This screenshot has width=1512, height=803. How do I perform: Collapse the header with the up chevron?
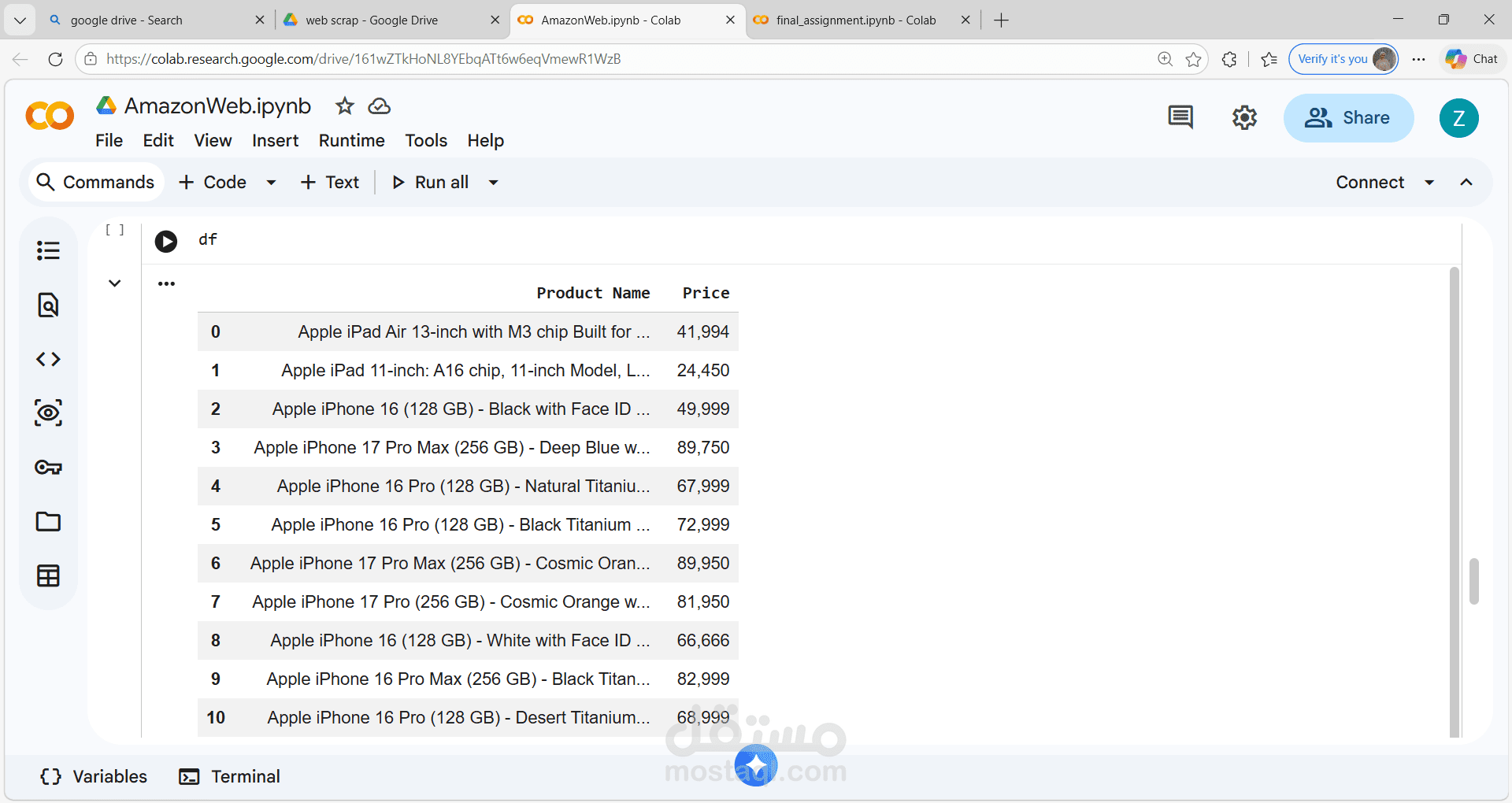[x=1466, y=183]
